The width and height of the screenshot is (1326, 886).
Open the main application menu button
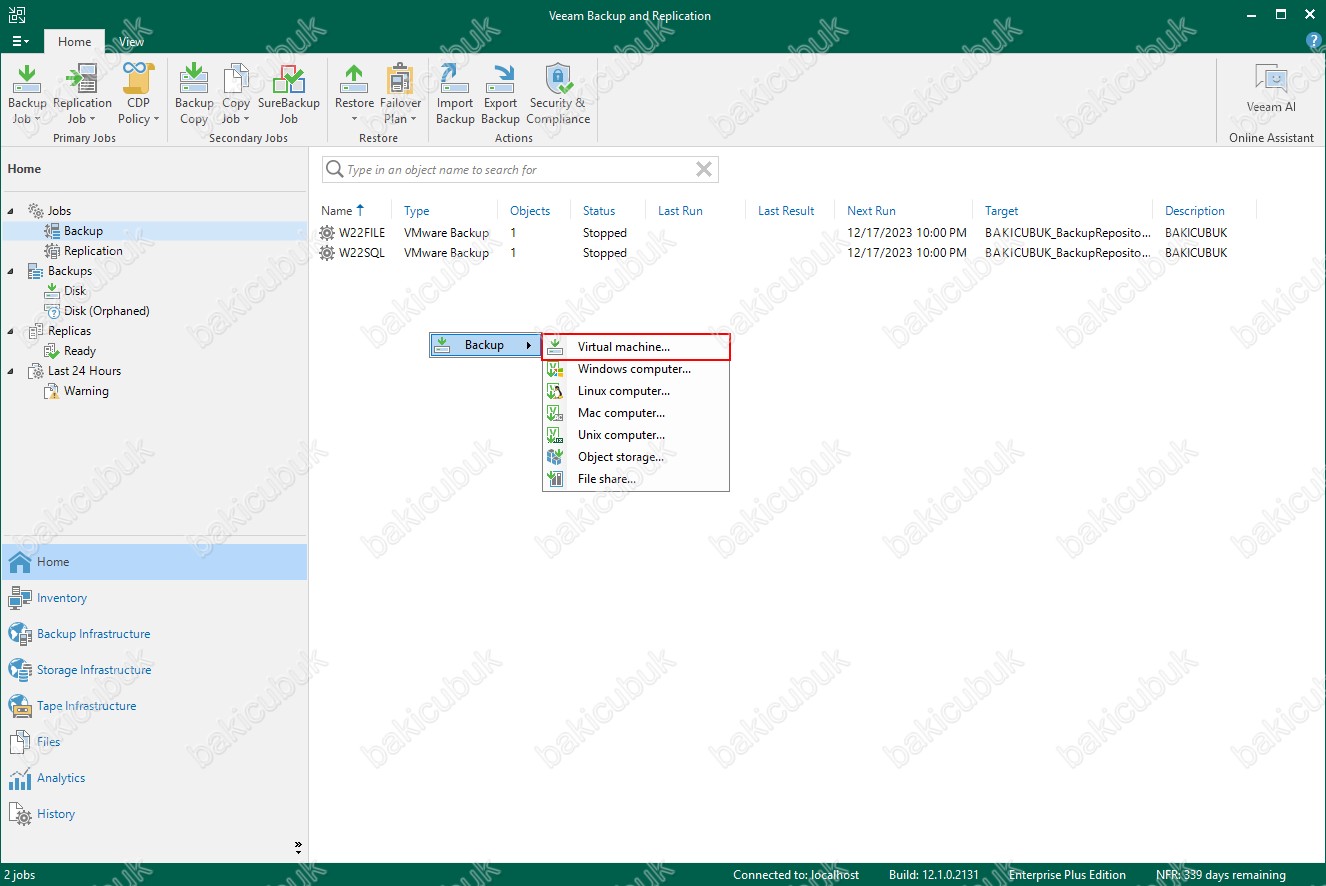(x=21, y=41)
